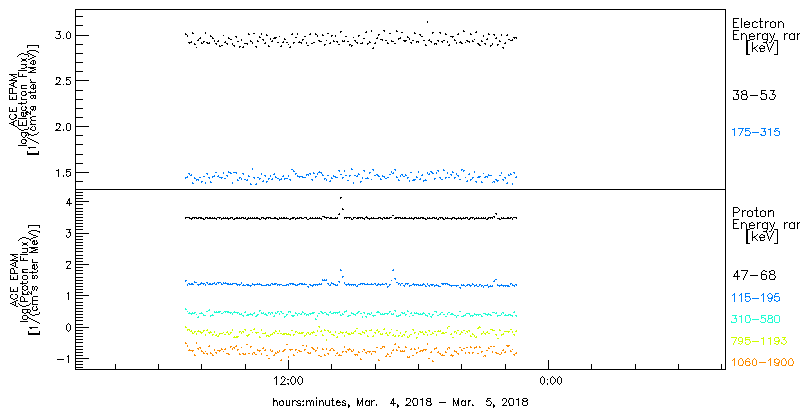The height and width of the screenshot is (410, 800).
Task: Click the spike peak in the black proton trace
Action: [340, 198]
